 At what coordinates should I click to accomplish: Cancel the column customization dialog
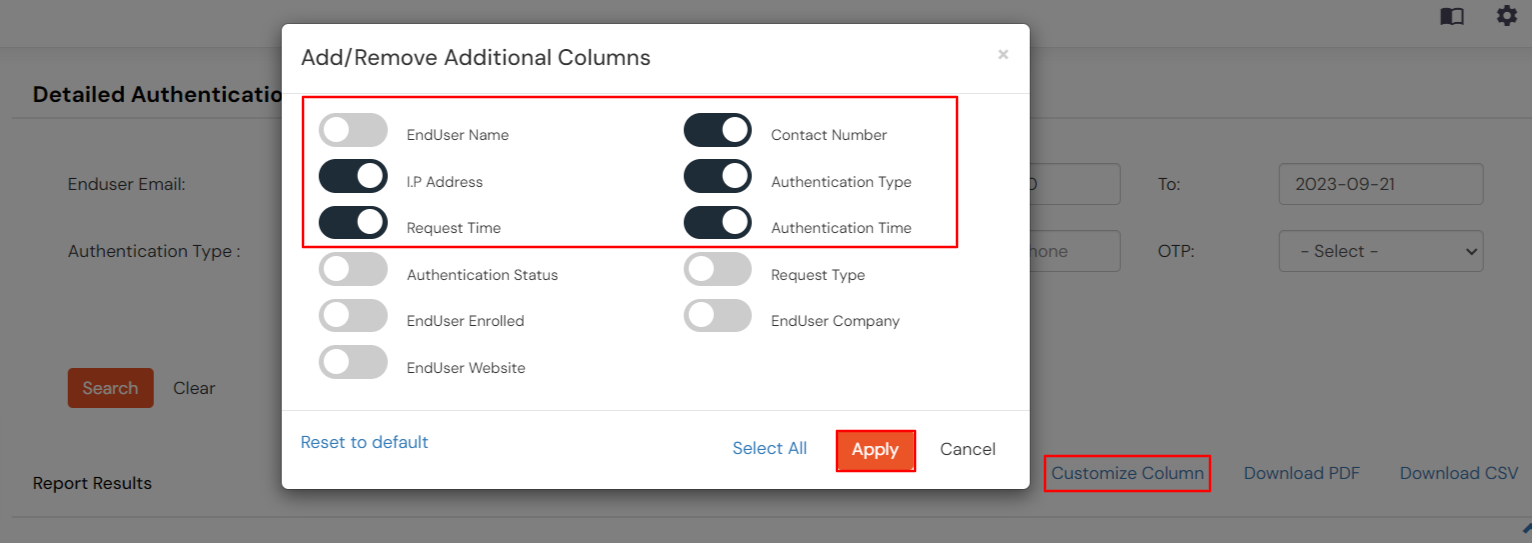(x=967, y=450)
